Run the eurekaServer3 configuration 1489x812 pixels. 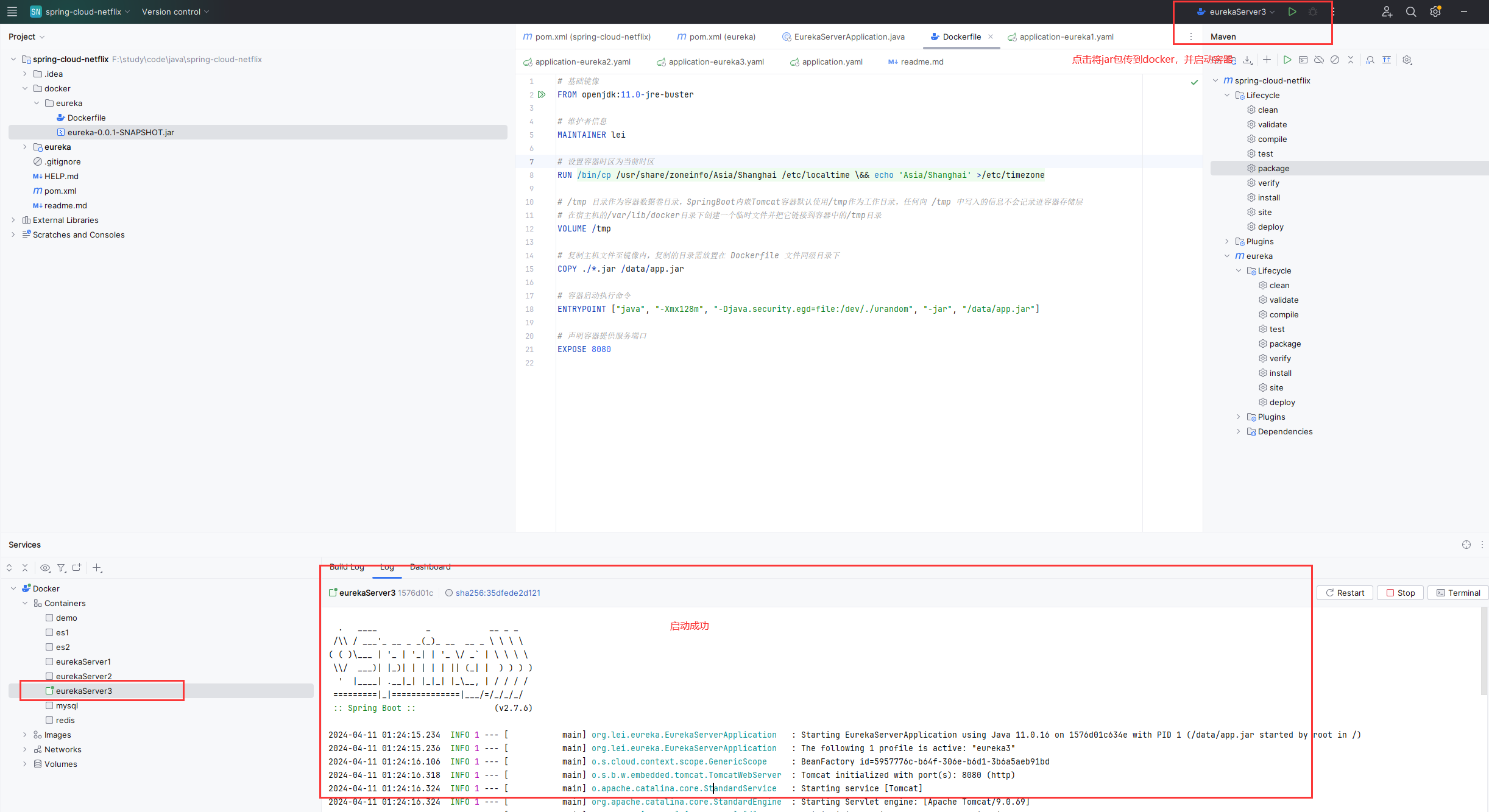[1292, 12]
